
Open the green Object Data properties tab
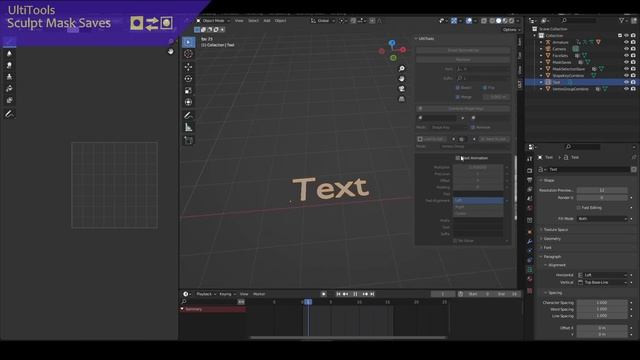pos(530,270)
